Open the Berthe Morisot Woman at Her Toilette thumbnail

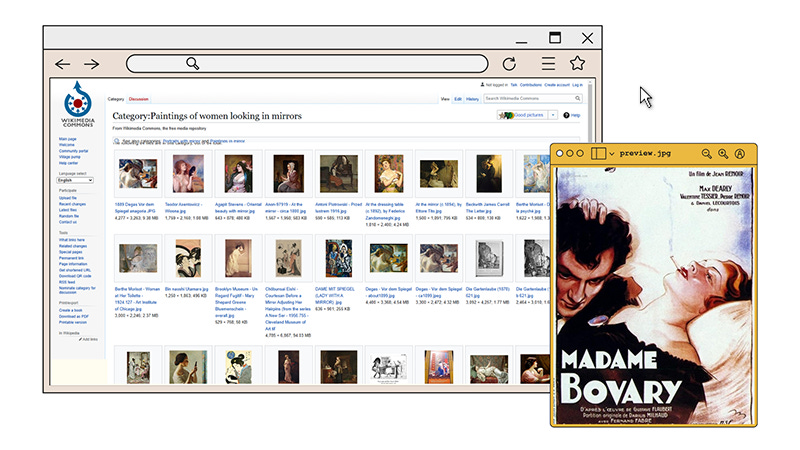click(138, 259)
